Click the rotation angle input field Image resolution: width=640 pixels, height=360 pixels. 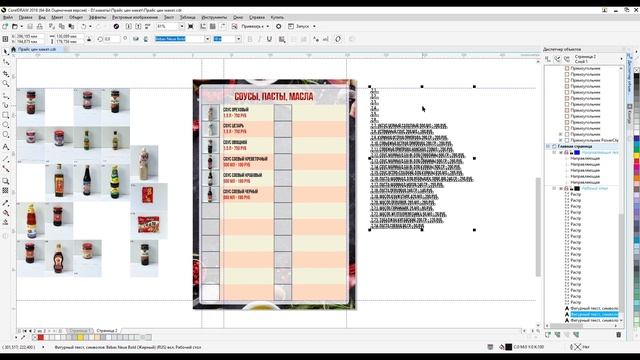click(x=111, y=39)
